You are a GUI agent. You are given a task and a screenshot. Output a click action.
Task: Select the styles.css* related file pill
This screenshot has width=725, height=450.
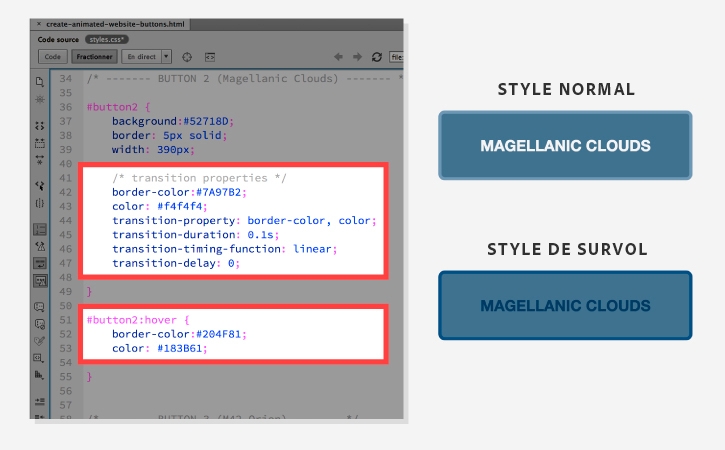pos(107,40)
